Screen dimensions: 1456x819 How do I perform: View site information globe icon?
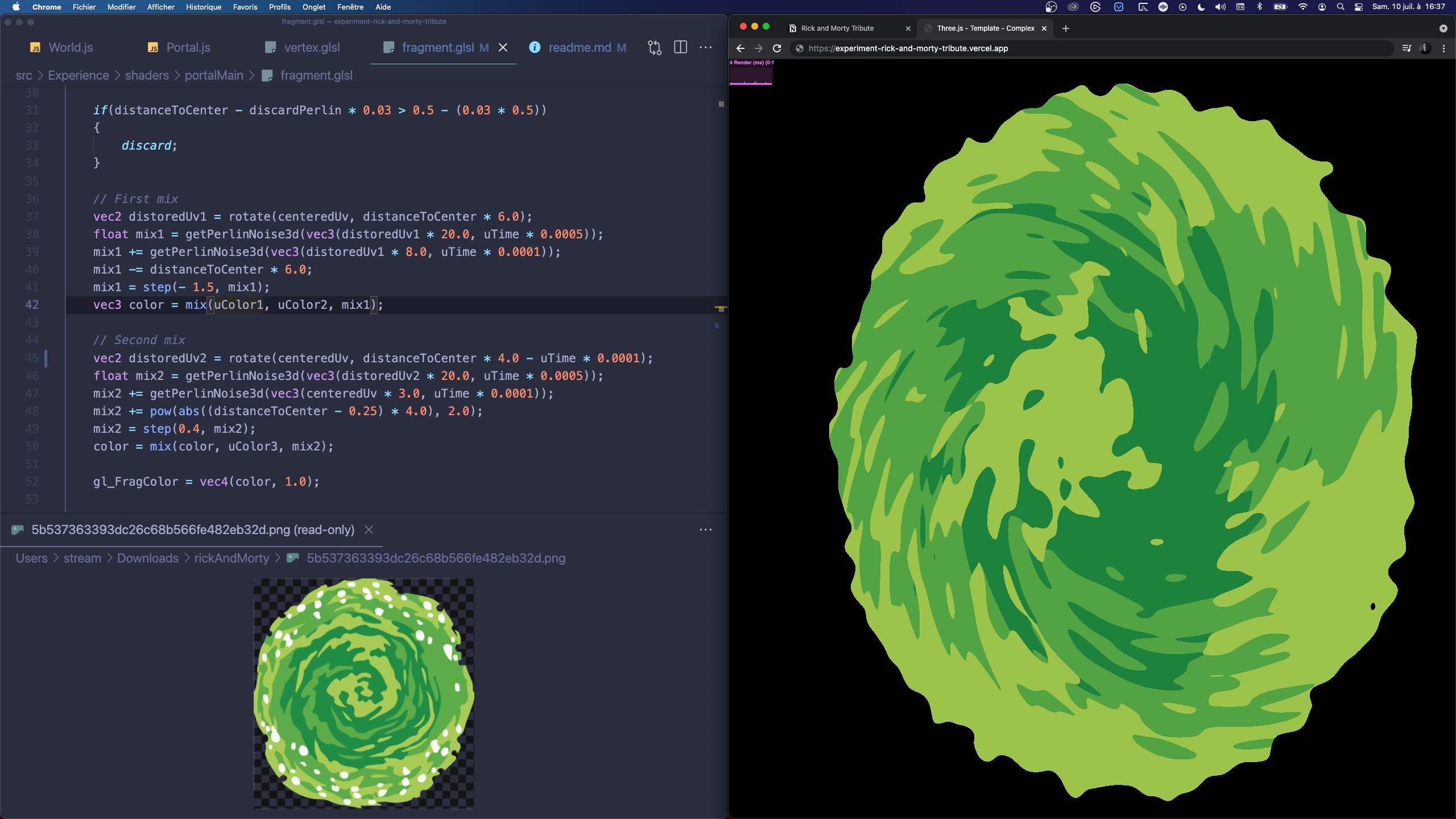pyautogui.click(x=800, y=48)
